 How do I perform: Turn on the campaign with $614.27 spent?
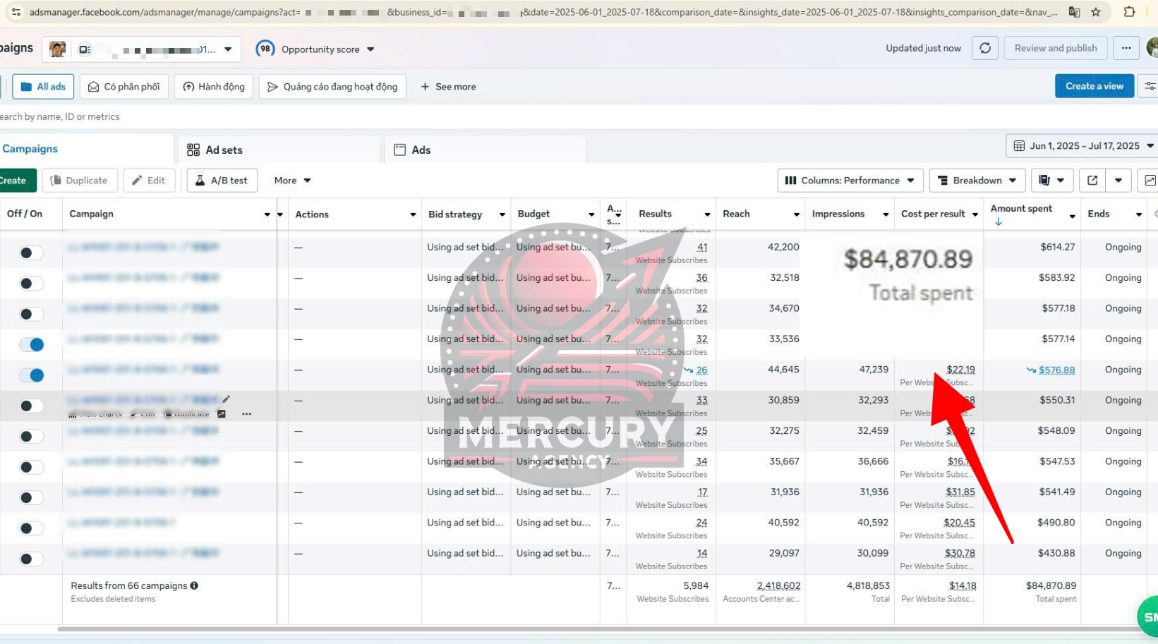[x=31, y=253]
